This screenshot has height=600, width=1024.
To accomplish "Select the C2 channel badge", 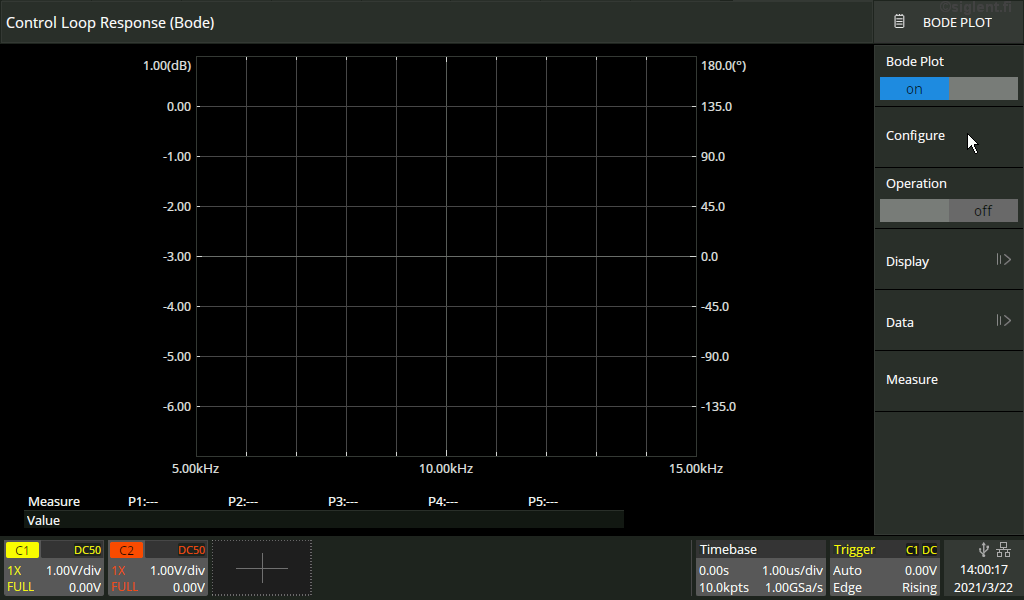I will pos(126,550).
